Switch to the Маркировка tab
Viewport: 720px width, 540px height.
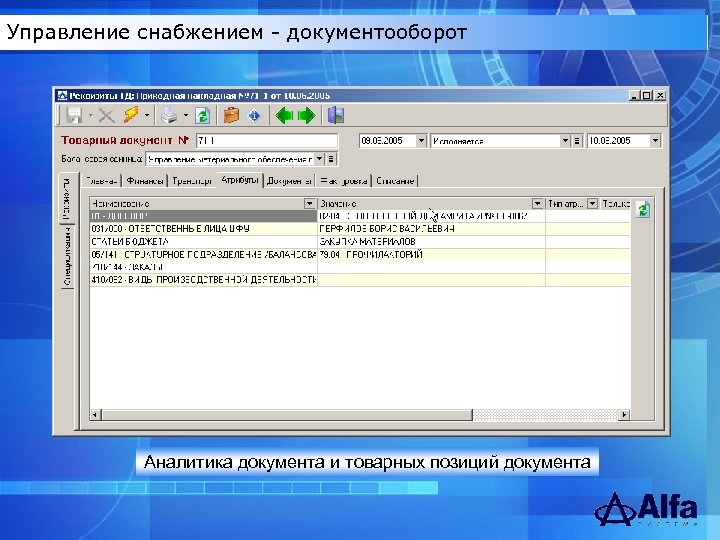(x=344, y=181)
